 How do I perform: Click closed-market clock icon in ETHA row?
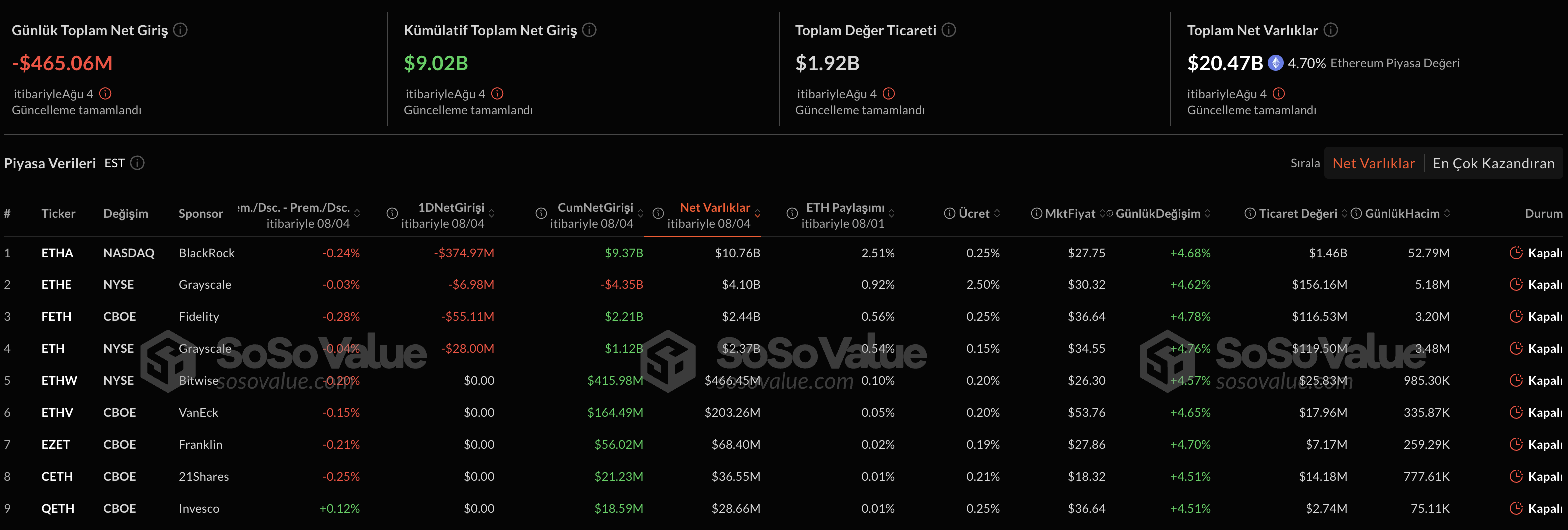coord(1516,253)
